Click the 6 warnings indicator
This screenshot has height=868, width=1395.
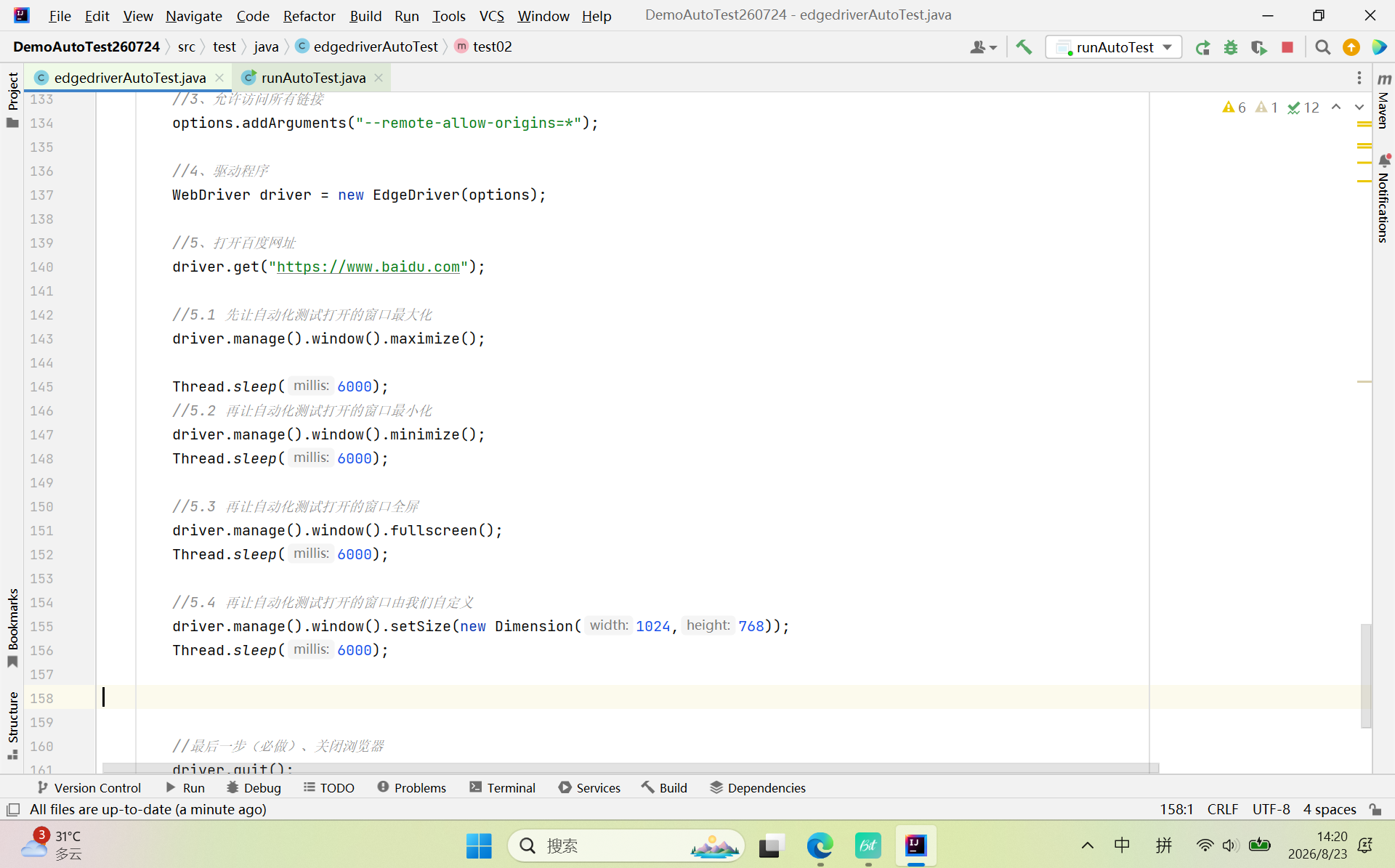[x=1234, y=108]
